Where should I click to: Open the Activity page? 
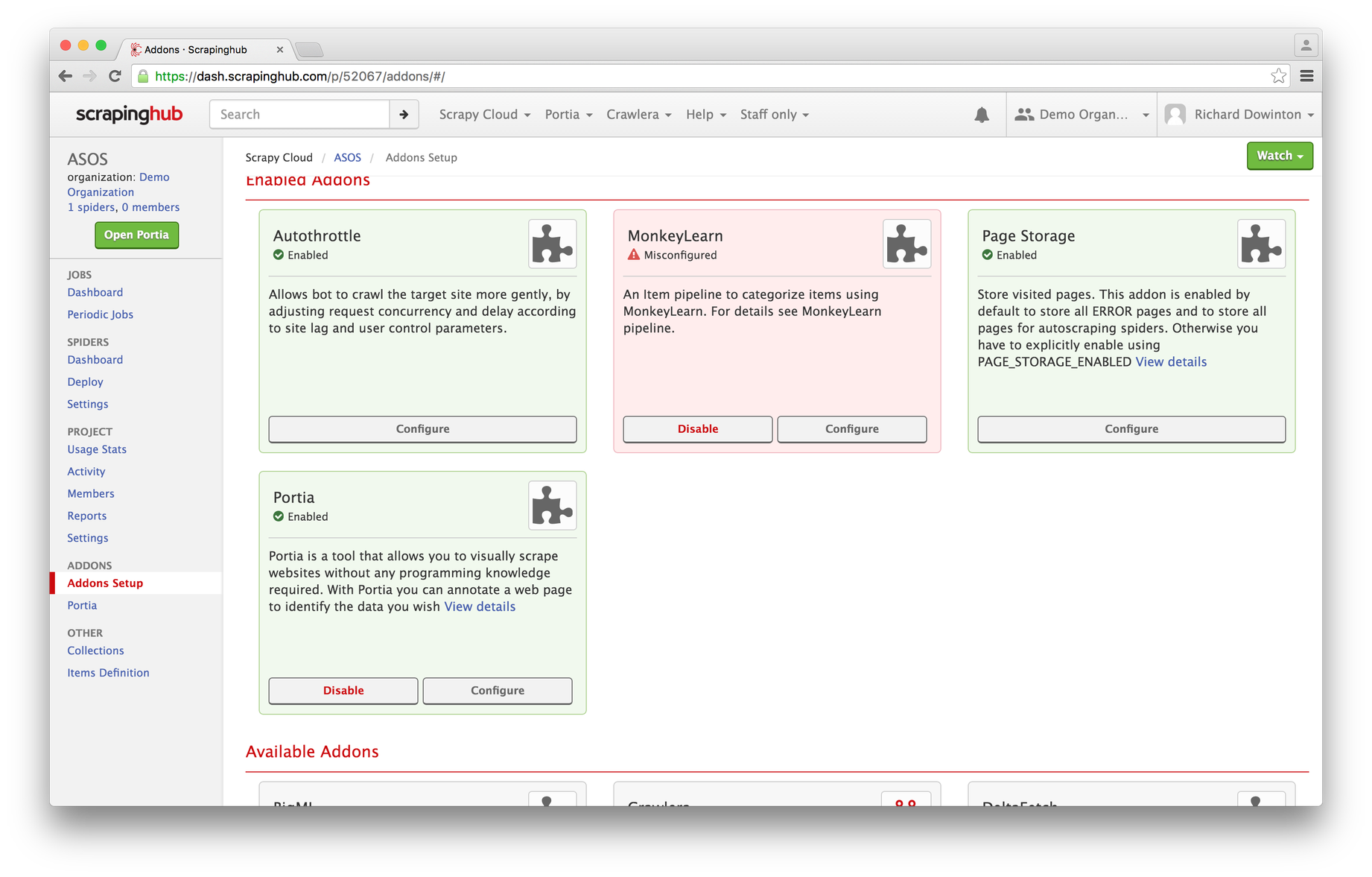click(86, 472)
